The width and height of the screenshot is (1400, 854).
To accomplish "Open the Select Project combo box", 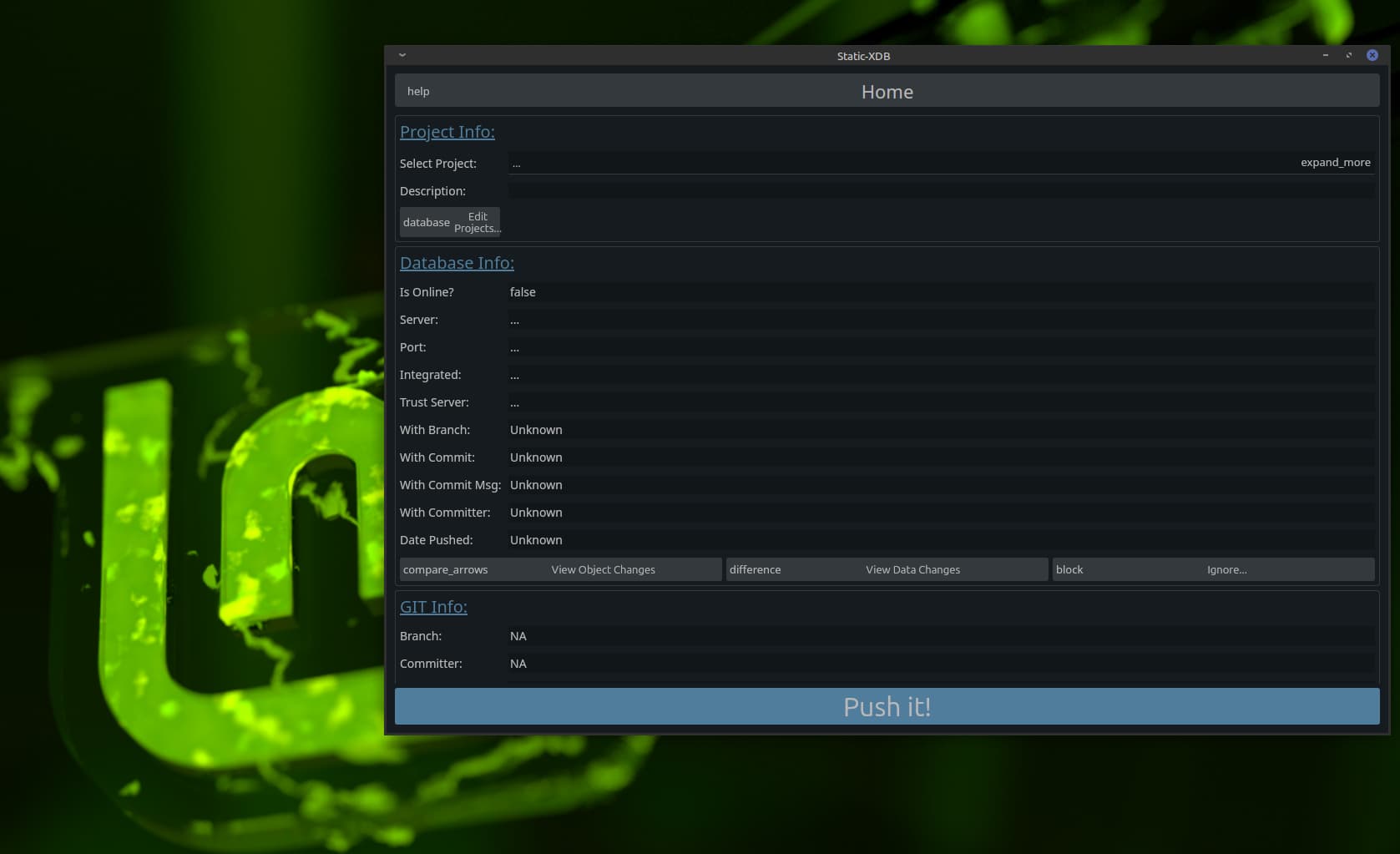I will [x=902, y=164].
